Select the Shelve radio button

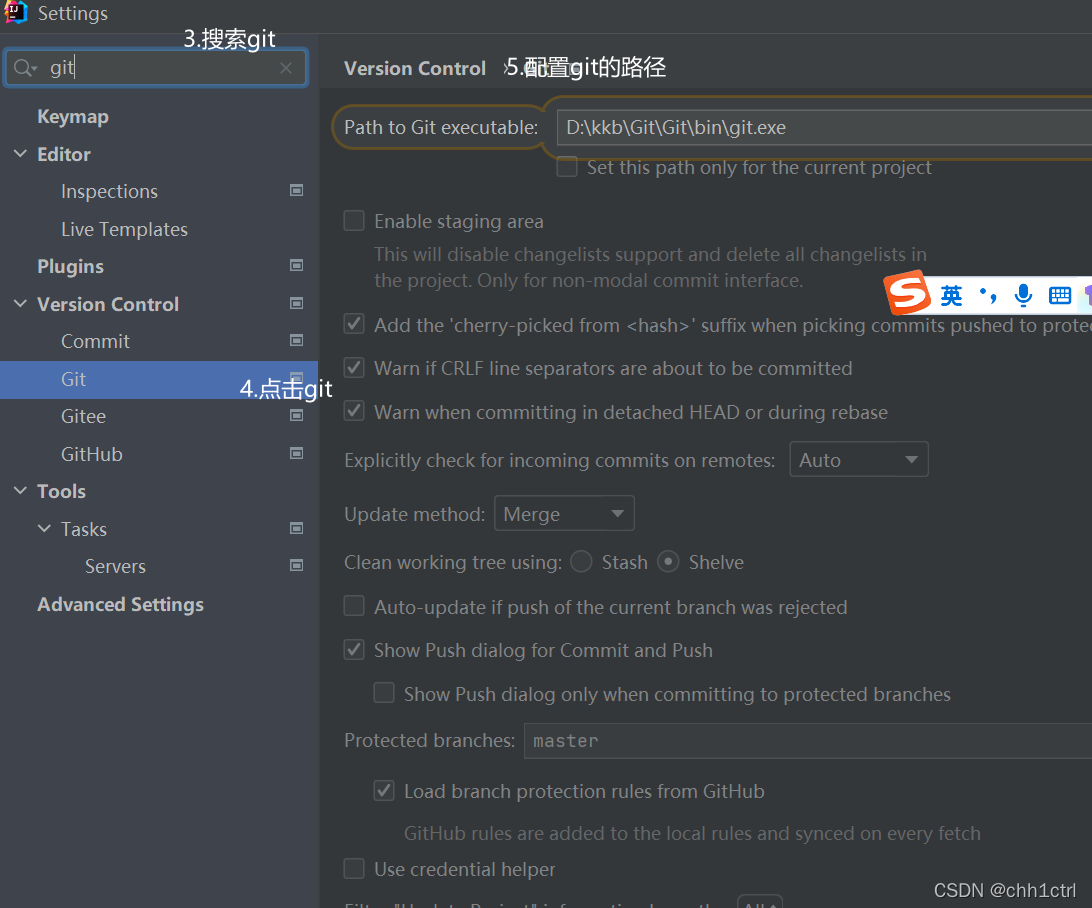[x=668, y=561]
